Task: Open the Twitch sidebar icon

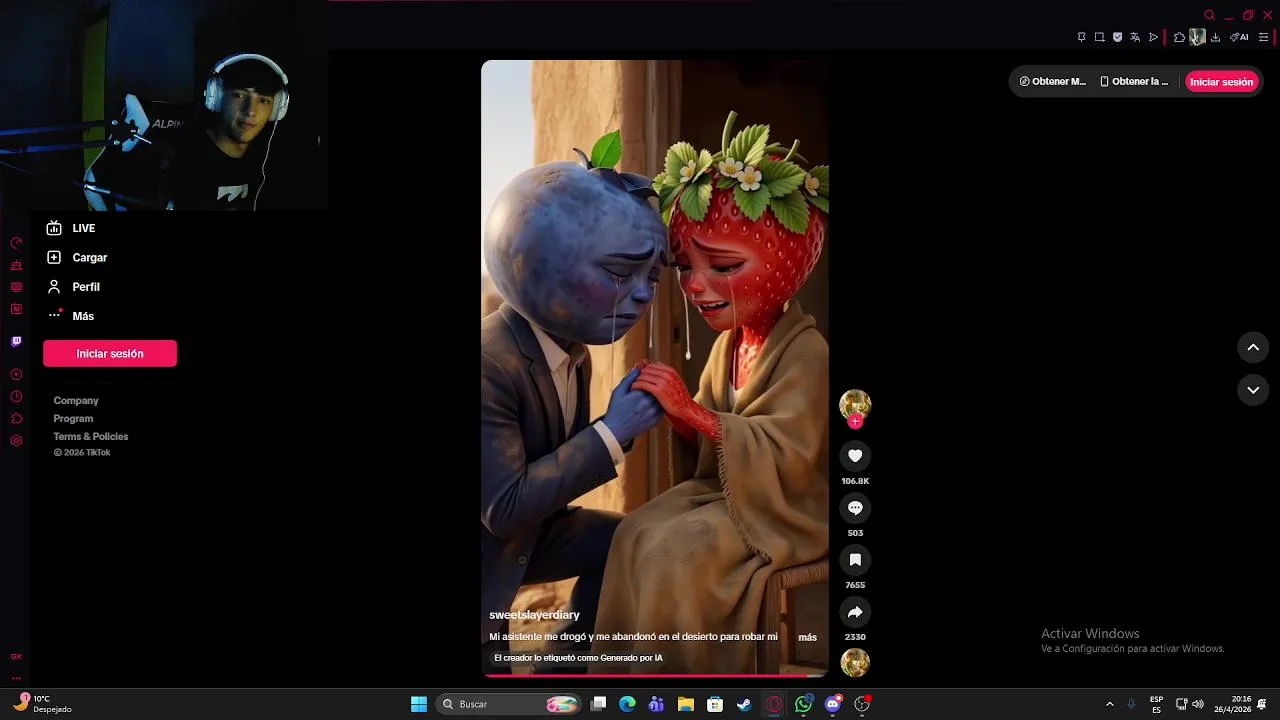Action: [16, 341]
